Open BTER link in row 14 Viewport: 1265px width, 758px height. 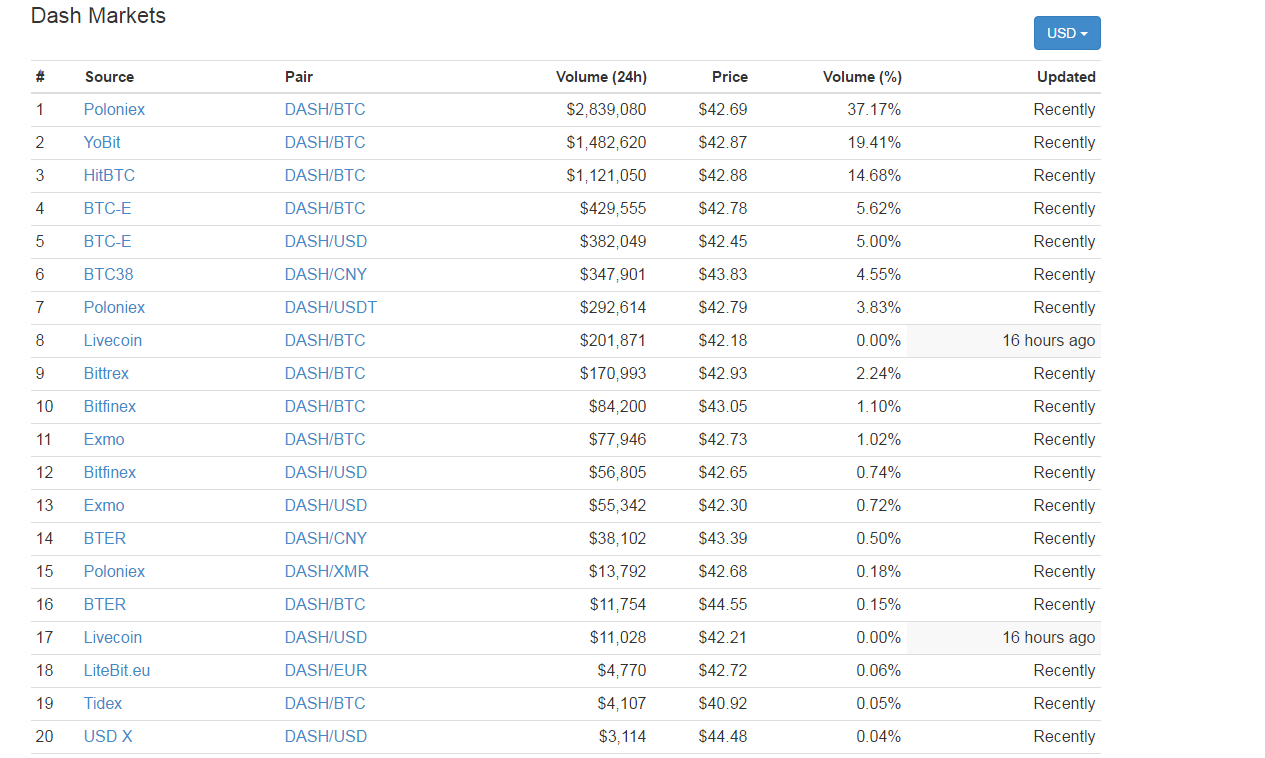click(105, 538)
